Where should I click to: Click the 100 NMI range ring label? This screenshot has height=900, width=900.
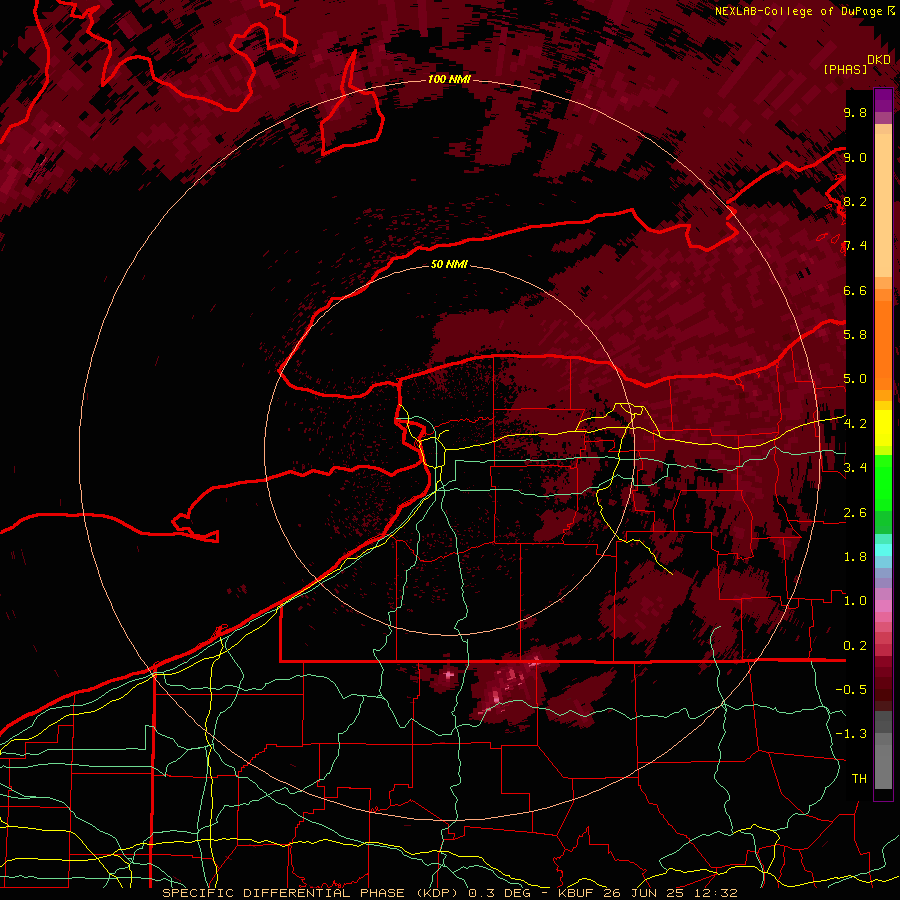tap(449, 79)
